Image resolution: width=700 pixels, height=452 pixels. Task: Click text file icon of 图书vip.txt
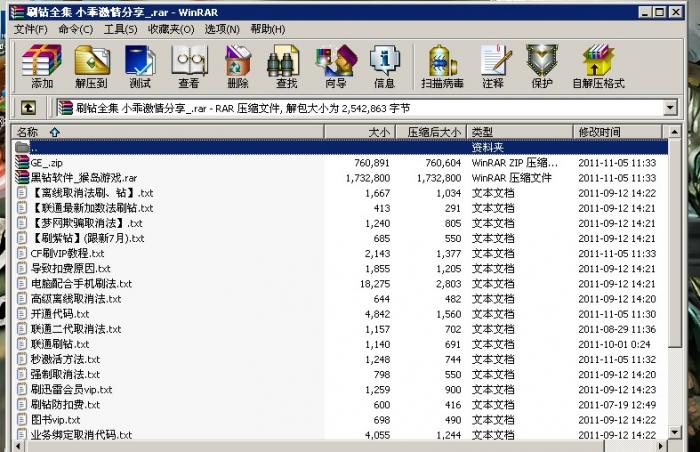coord(22,420)
